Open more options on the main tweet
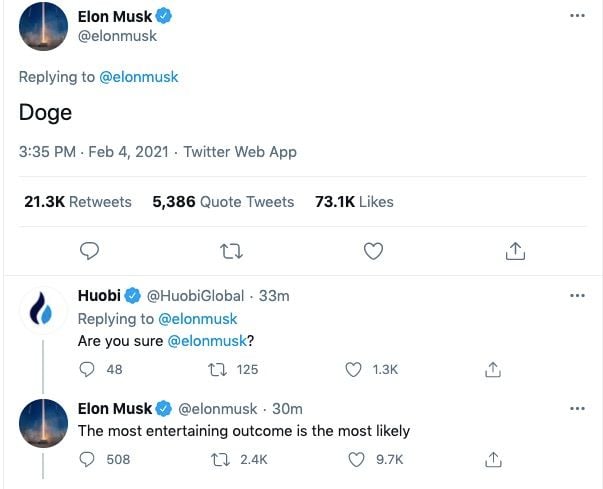 tap(577, 17)
